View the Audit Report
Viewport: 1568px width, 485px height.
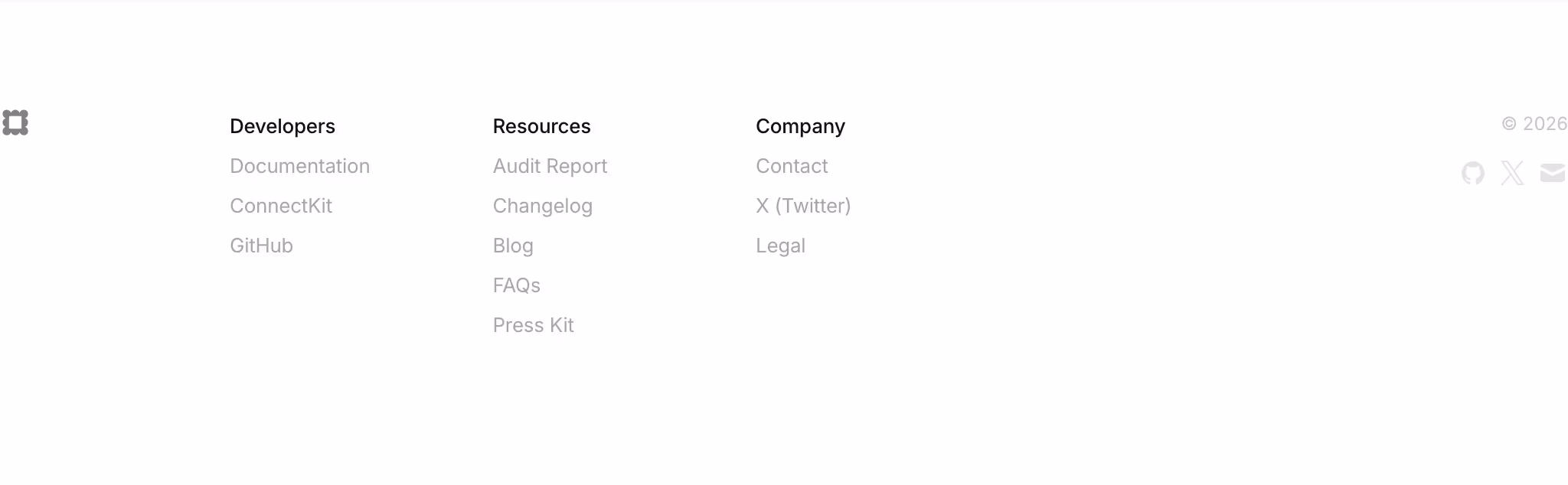click(x=550, y=166)
